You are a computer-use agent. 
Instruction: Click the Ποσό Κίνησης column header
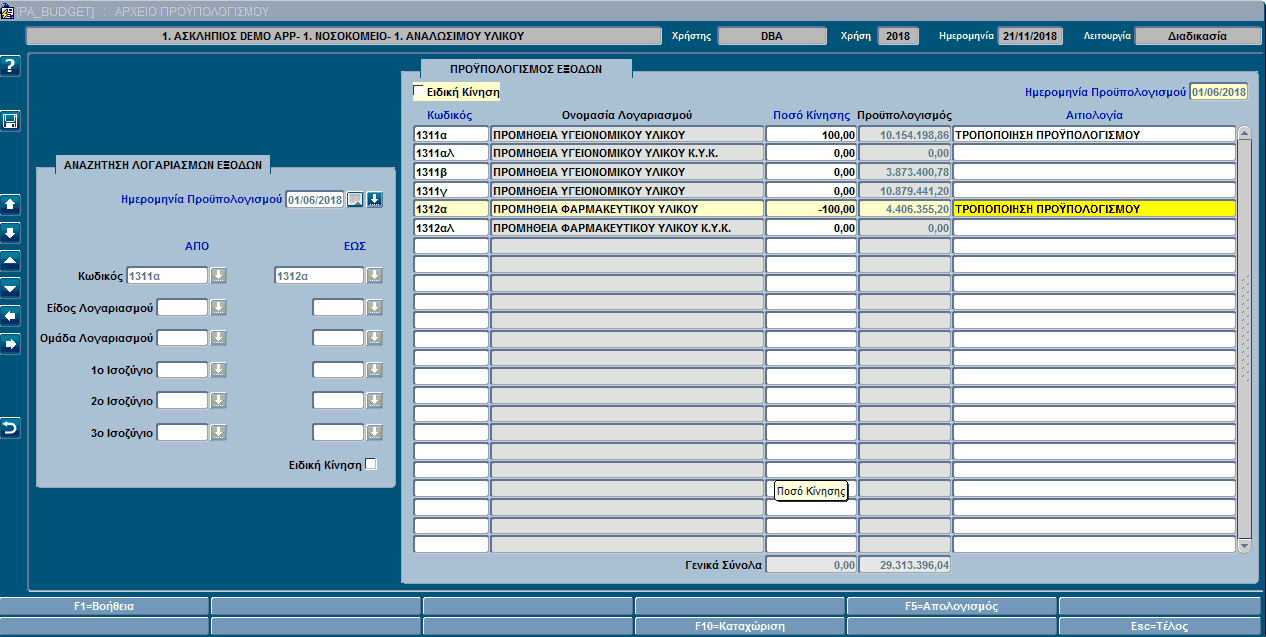(x=812, y=115)
